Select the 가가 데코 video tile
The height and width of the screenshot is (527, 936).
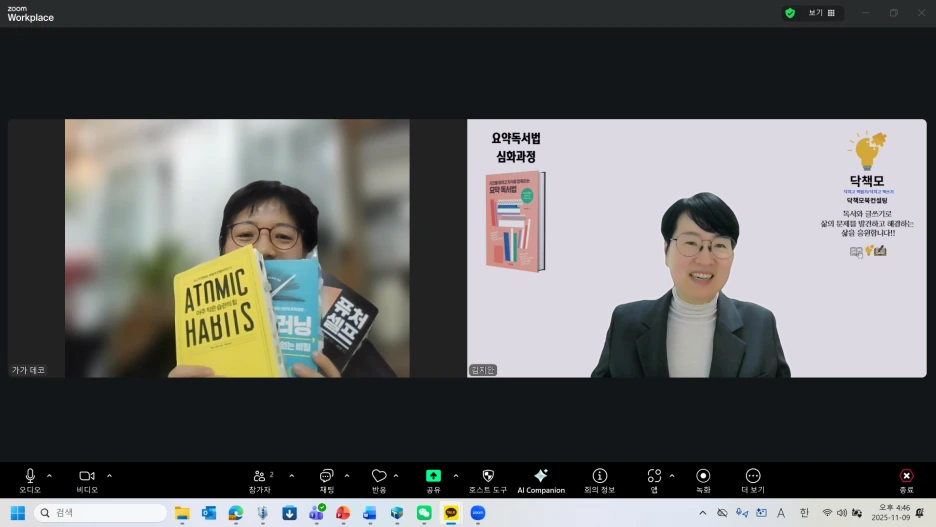pos(237,248)
